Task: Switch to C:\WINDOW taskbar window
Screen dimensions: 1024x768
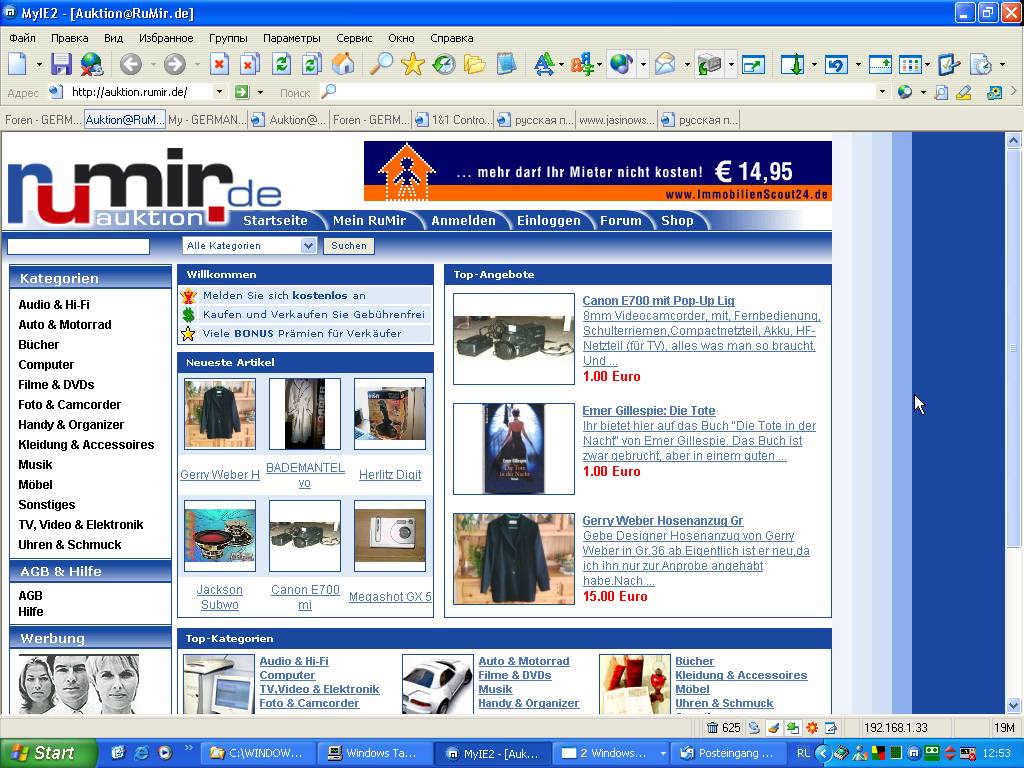Action: [x=258, y=753]
